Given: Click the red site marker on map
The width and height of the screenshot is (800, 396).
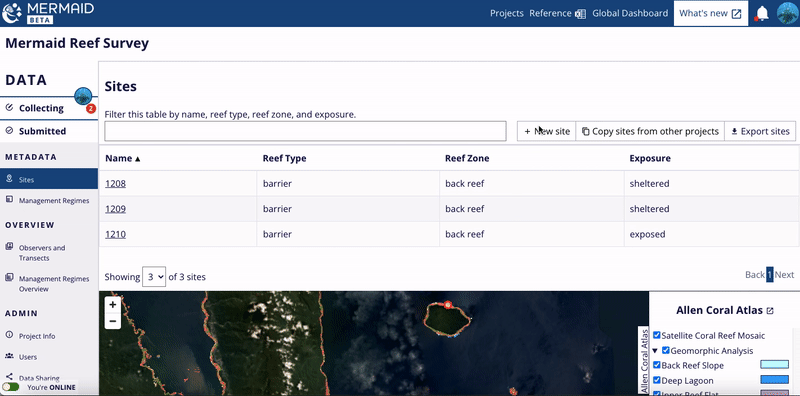Looking at the screenshot, I should (x=448, y=305).
